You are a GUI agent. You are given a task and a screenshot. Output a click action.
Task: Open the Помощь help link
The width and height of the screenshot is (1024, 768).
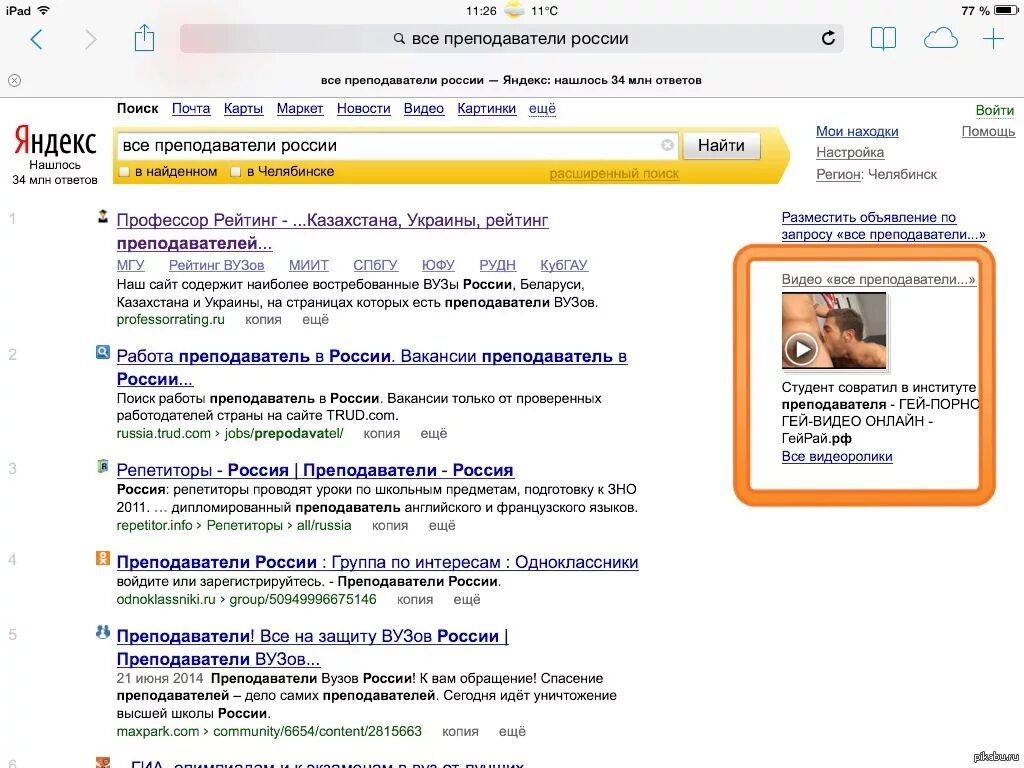(x=988, y=131)
